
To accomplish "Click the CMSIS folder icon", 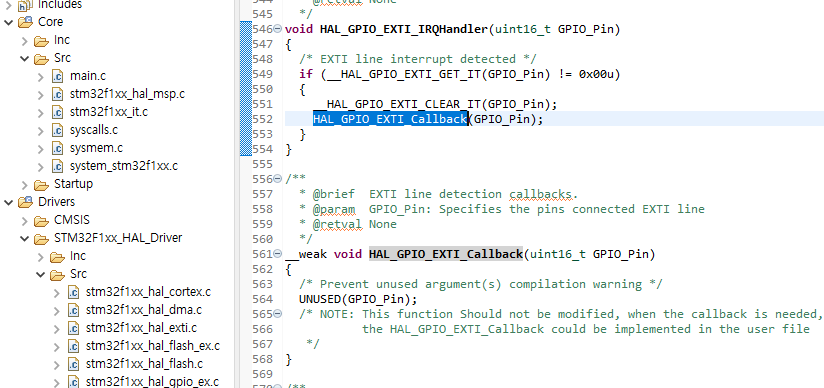I will coord(42,220).
